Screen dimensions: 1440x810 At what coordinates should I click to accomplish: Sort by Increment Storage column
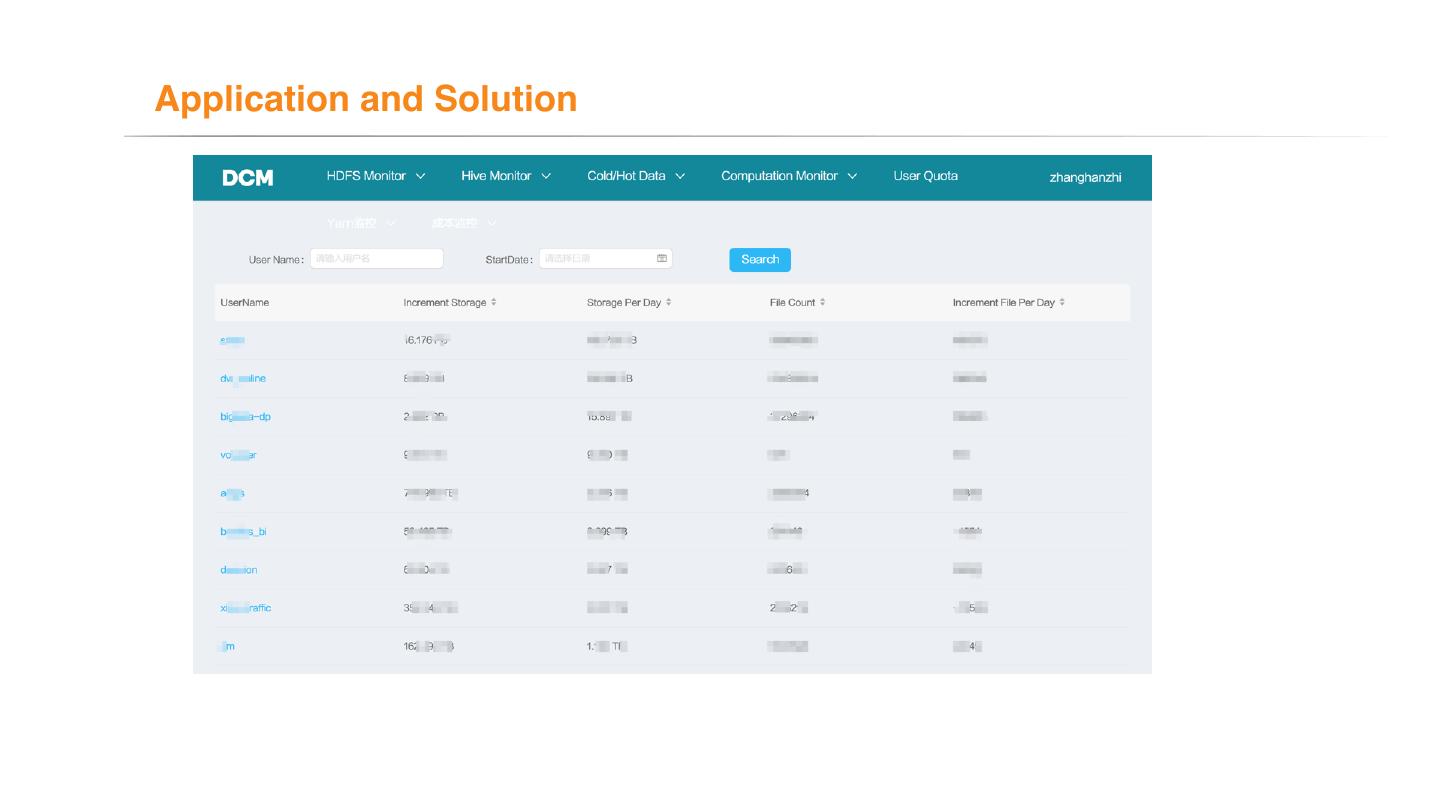coord(493,302)
